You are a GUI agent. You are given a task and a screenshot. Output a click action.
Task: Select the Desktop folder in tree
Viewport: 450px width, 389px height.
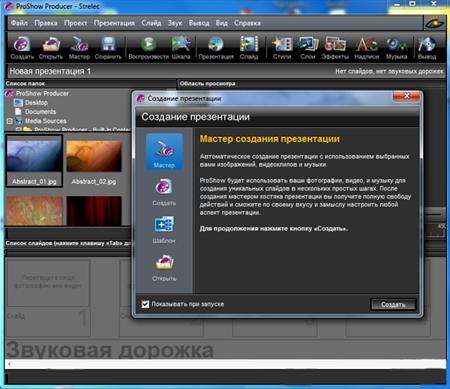(x=36, y=103)
